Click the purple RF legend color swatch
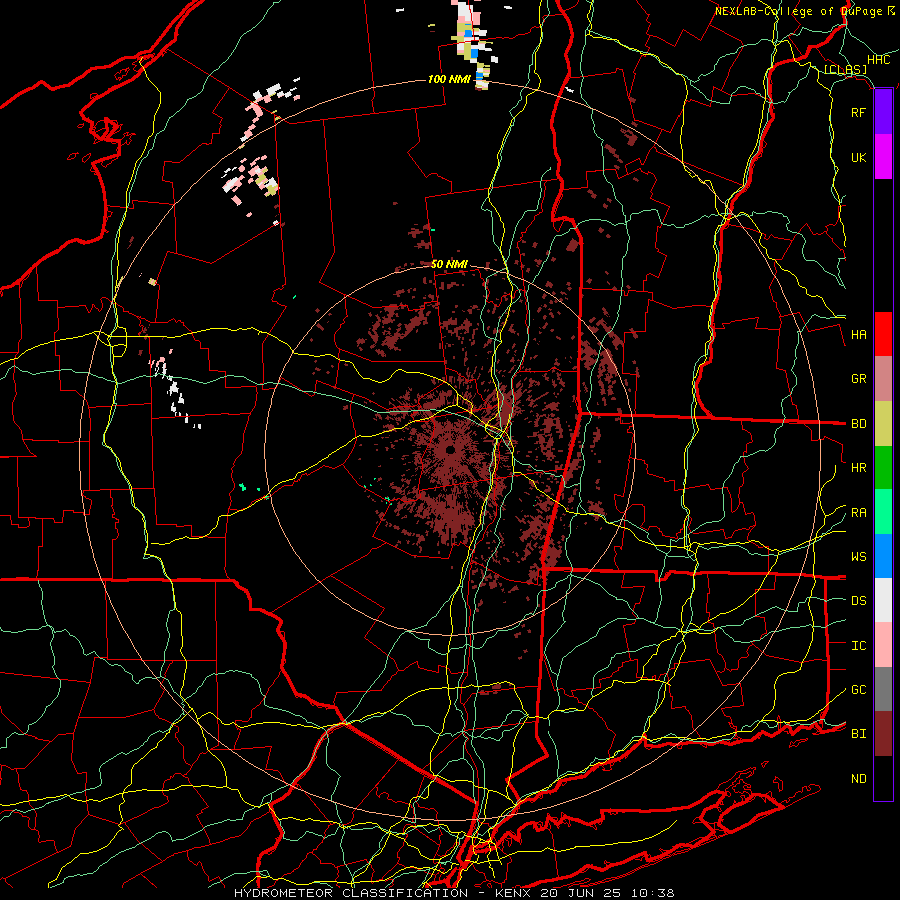The width and height of the screenshot is (900, 900). (x=883, y=112)
